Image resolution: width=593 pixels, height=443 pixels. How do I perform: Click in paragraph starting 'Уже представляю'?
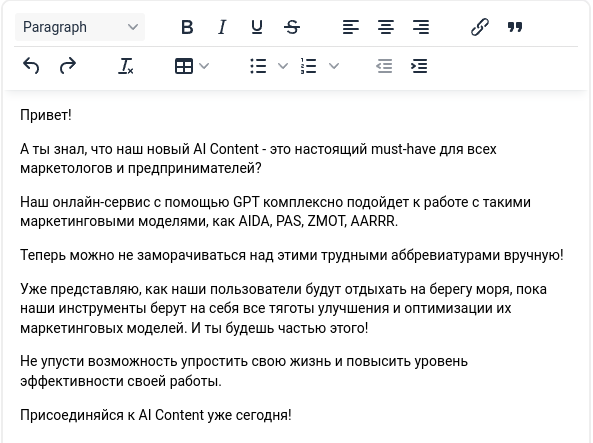click(283, 308)
